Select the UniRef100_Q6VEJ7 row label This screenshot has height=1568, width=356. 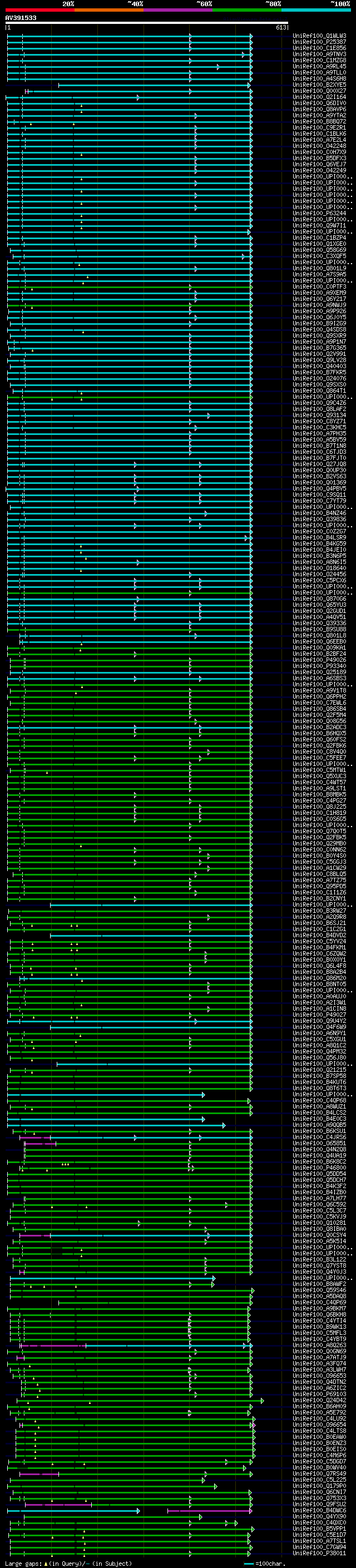pyautogui.click(x=319, y=164)
